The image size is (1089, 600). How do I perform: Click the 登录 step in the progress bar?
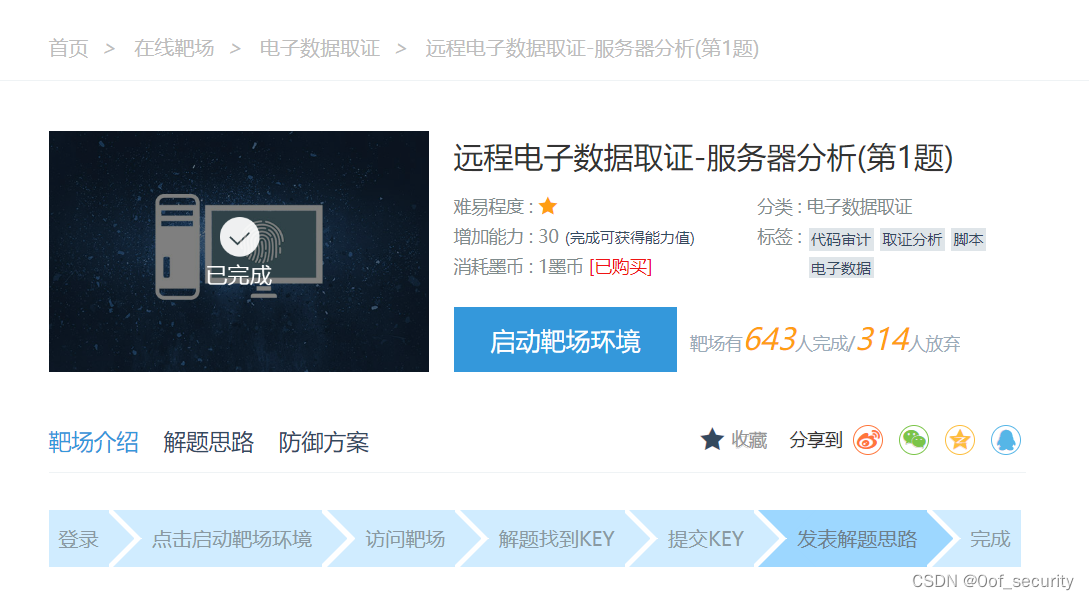(x=78, y=539)
